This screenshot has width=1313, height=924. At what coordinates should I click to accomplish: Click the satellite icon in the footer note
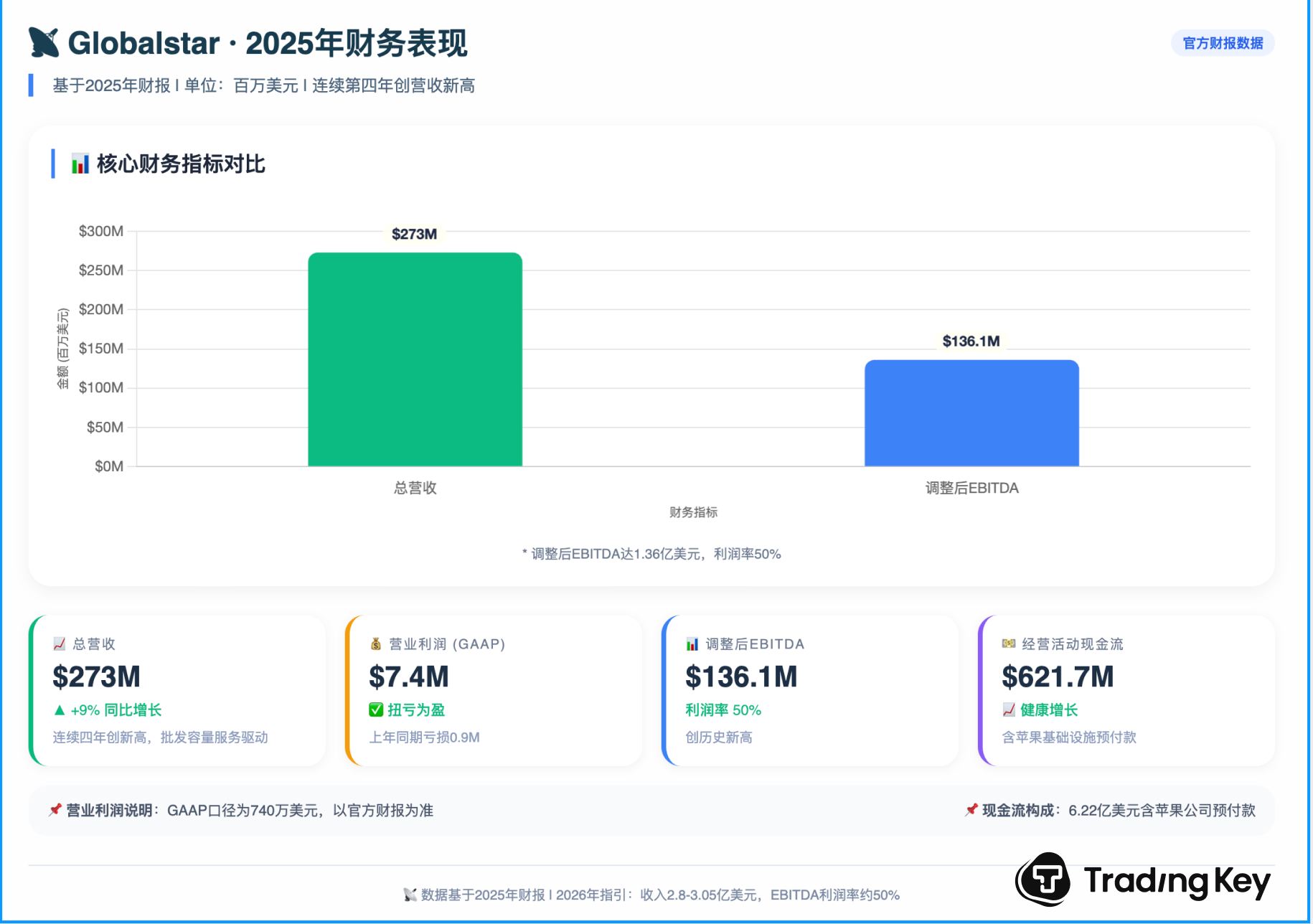tap(410, 895)
